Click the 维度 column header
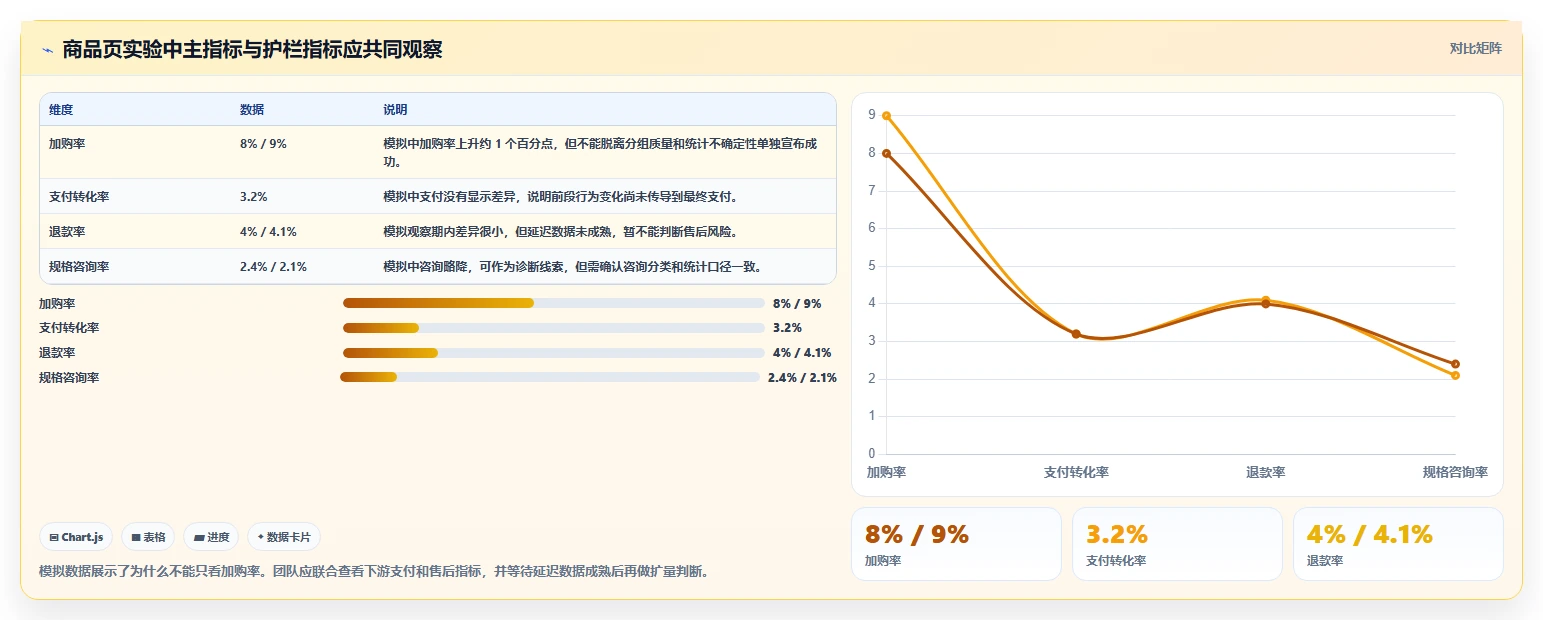 pyautogui.click(x=61, y=110)
